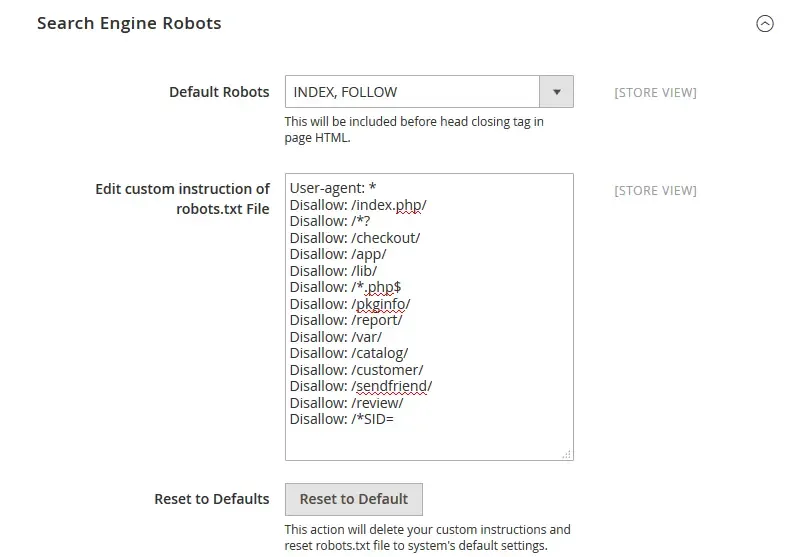Click the 'Disallow: /app/' line

[x=338, y=254]
